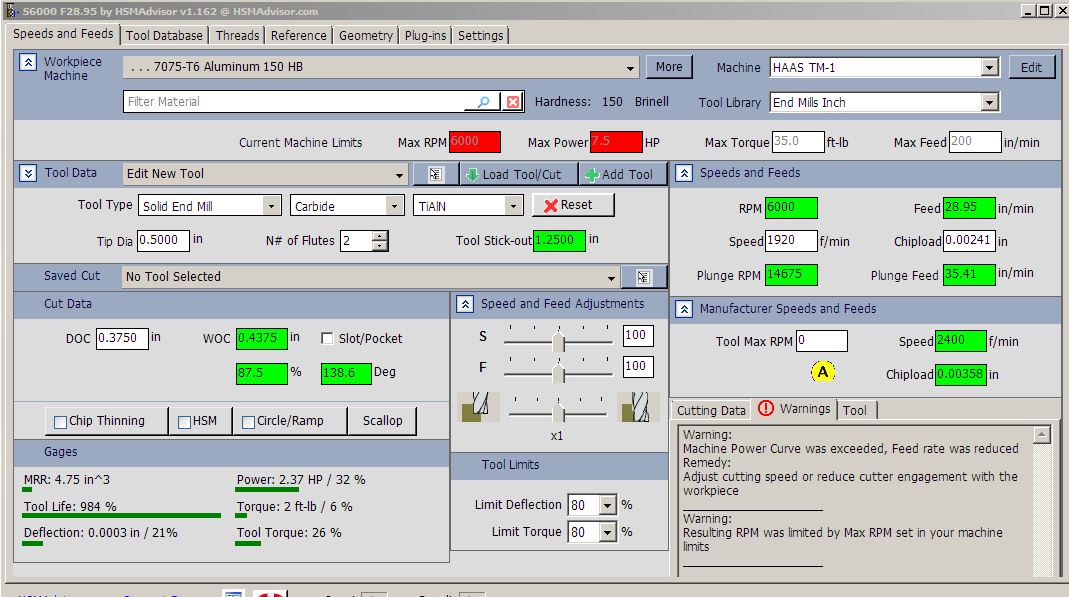The width and height of the screenshot is (1069, 597).
Task: Click the magnifier icon in Filter Material
Action: point(484,102)
